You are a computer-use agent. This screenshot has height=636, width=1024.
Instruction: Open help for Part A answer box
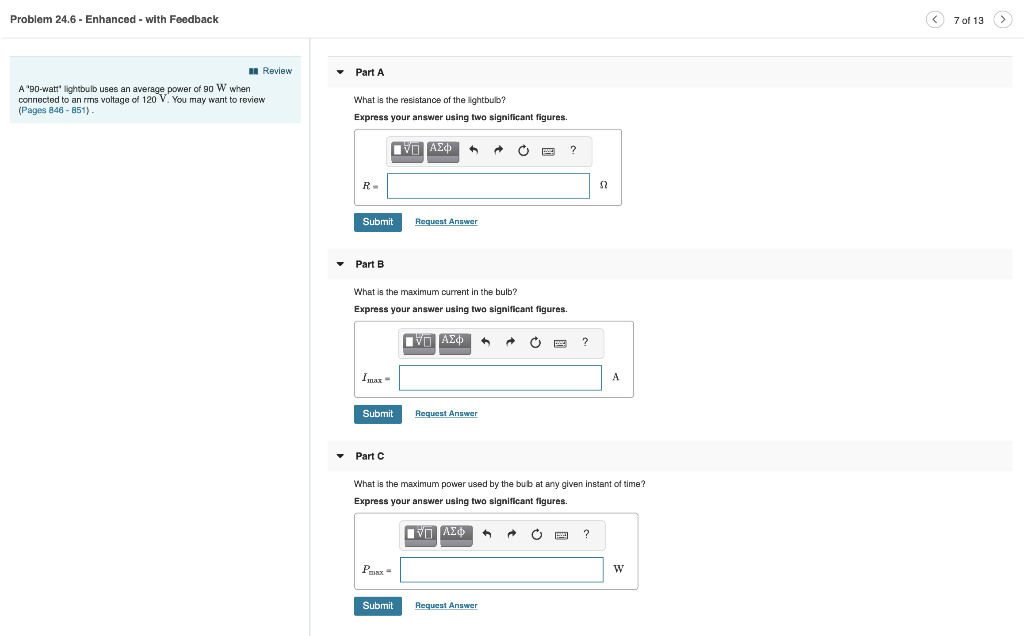pyautogui.click(x=573, y=150)
